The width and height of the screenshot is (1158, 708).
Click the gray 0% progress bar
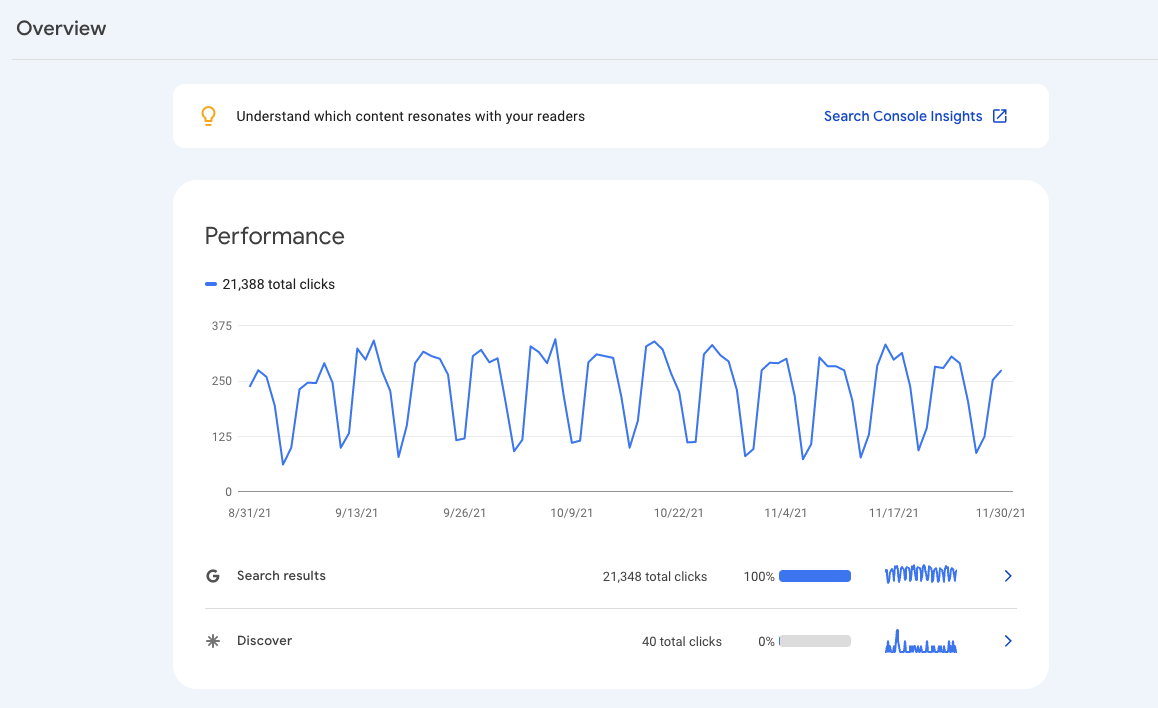click(814, 641)
